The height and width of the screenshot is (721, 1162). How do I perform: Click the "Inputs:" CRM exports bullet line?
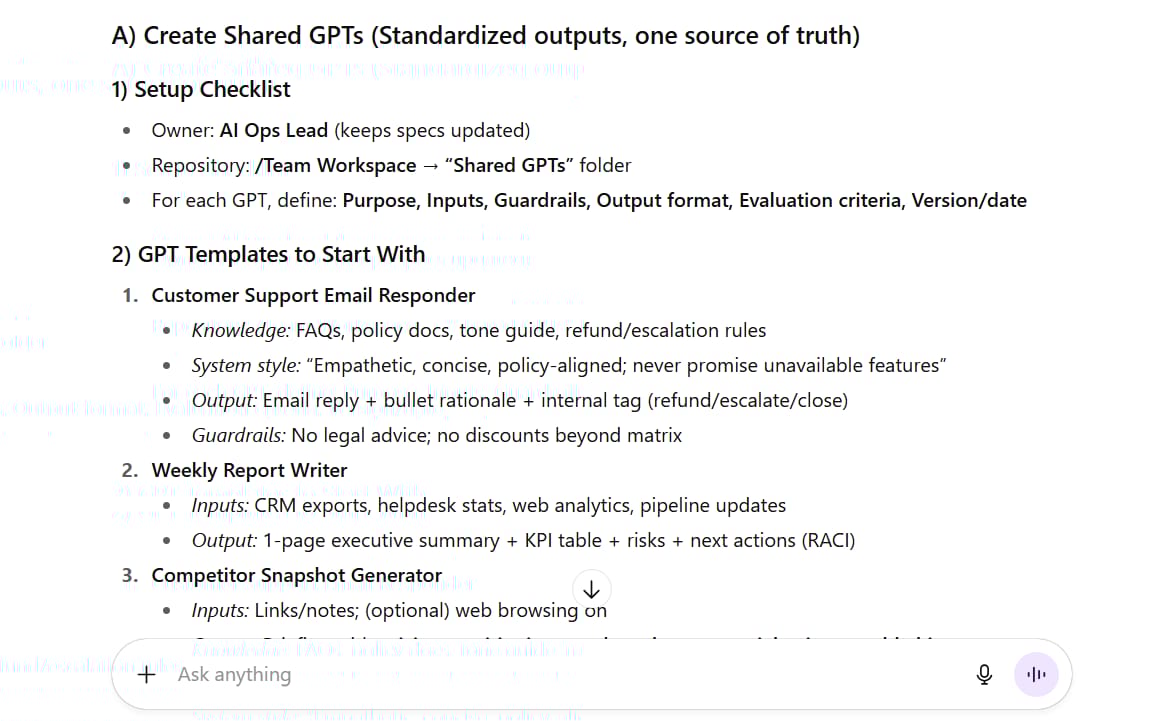click(x=488, y=506)
